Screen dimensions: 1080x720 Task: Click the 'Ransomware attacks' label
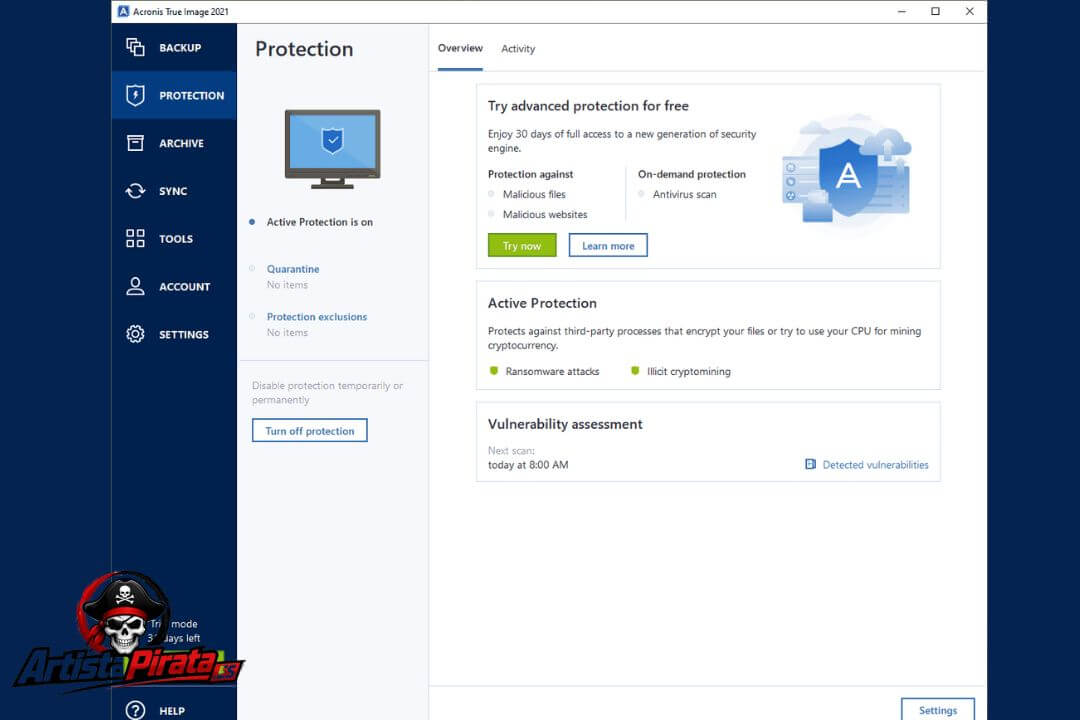coord(552,371)
